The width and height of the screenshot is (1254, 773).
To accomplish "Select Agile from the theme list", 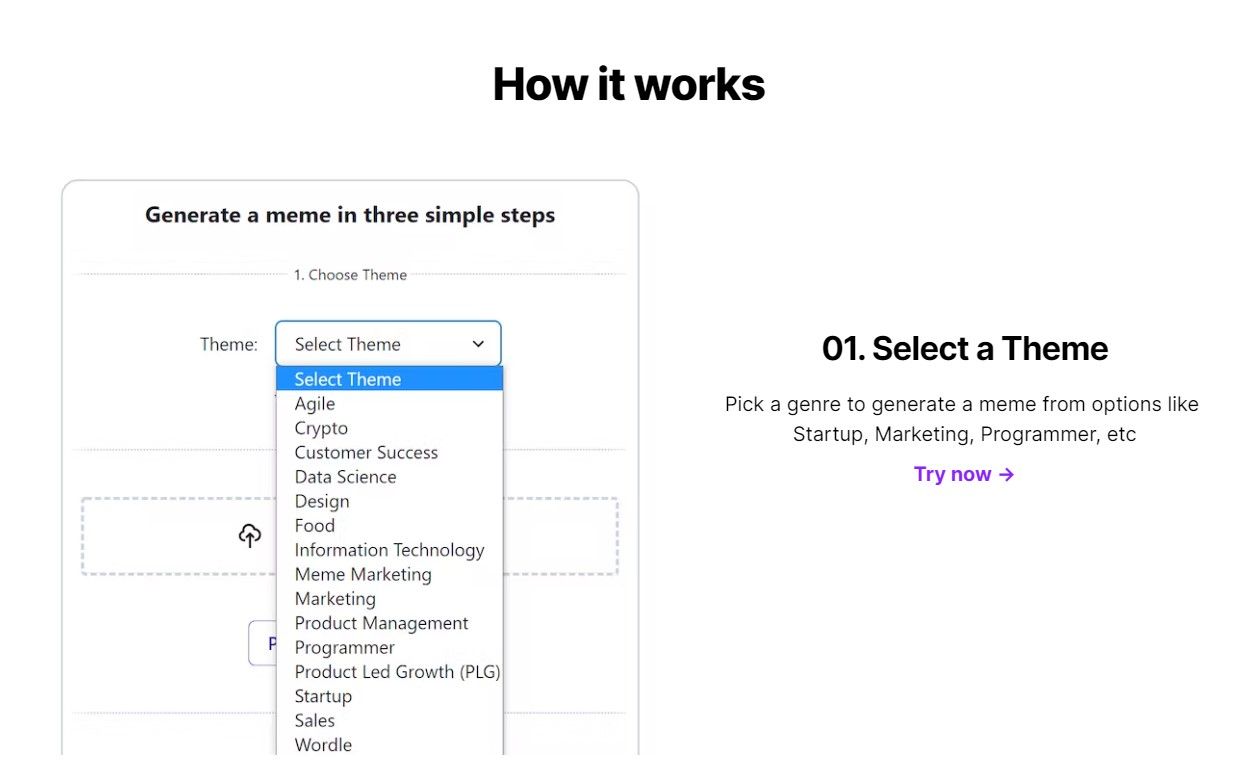I will 390,404.
